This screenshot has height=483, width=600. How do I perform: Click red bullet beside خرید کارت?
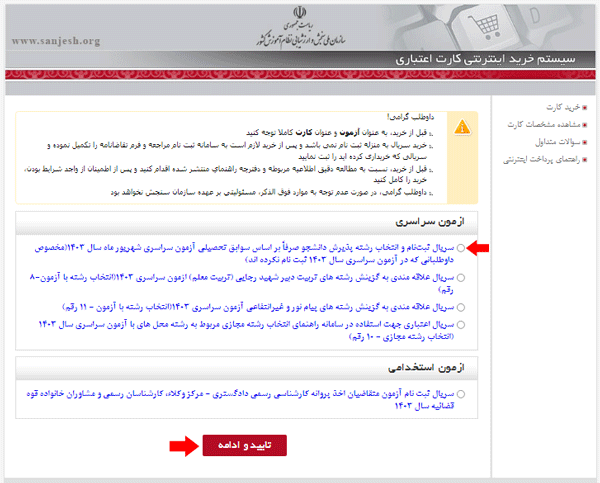coord(584,108)
